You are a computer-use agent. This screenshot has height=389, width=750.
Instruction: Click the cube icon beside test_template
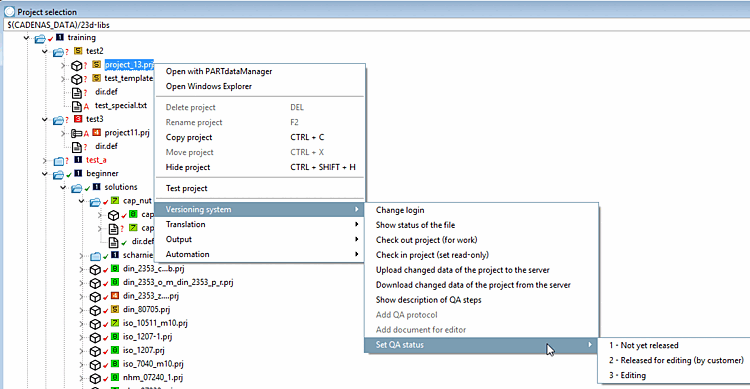[x=77, y=79]
